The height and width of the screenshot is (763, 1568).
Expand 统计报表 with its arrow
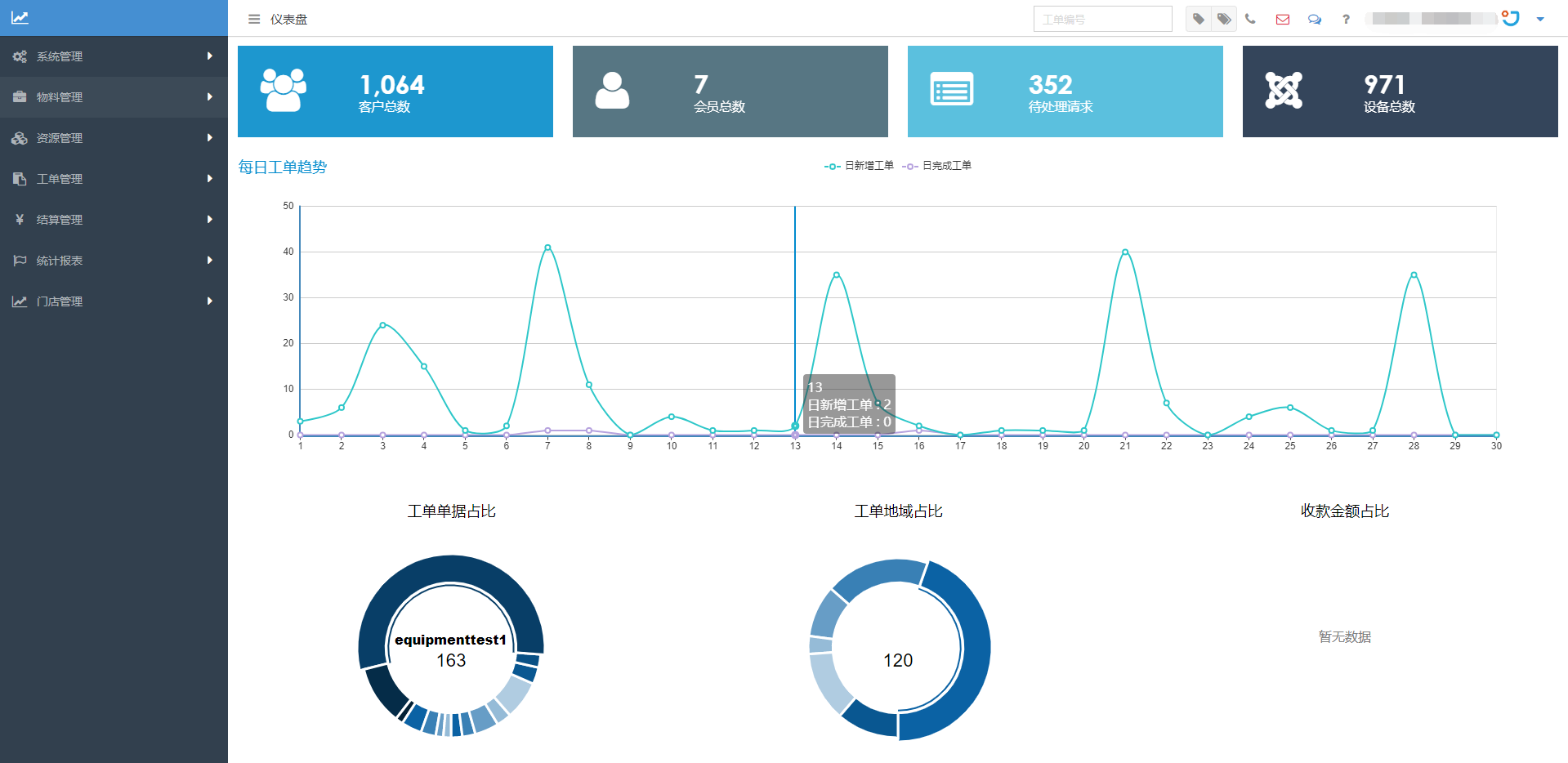210,261
